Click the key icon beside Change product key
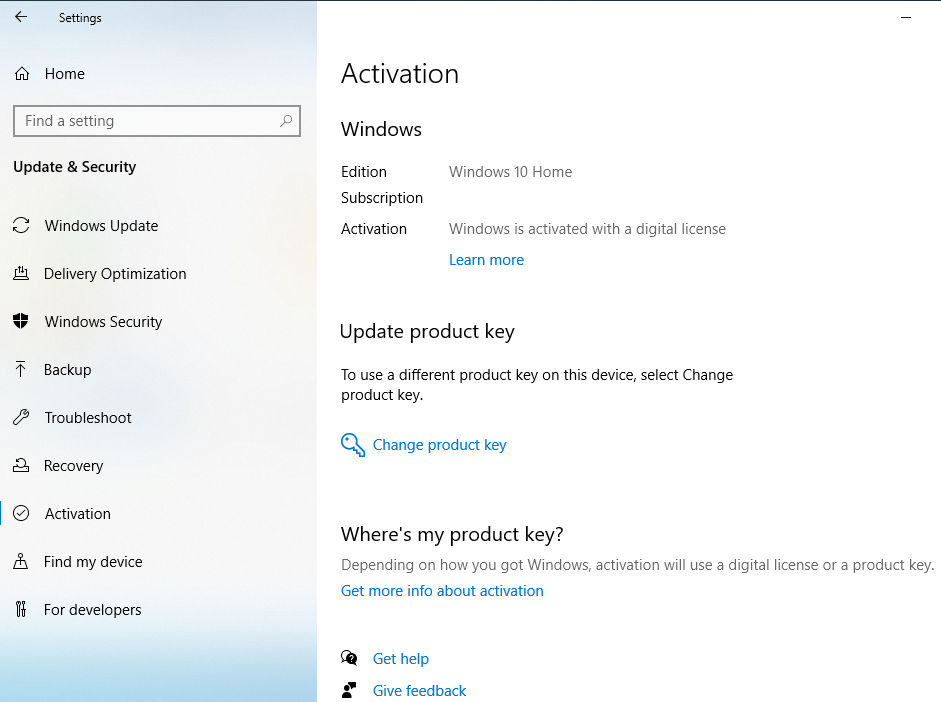Image resolution: width=941 pixels, height=702 pixels. [x=353, y=445]
